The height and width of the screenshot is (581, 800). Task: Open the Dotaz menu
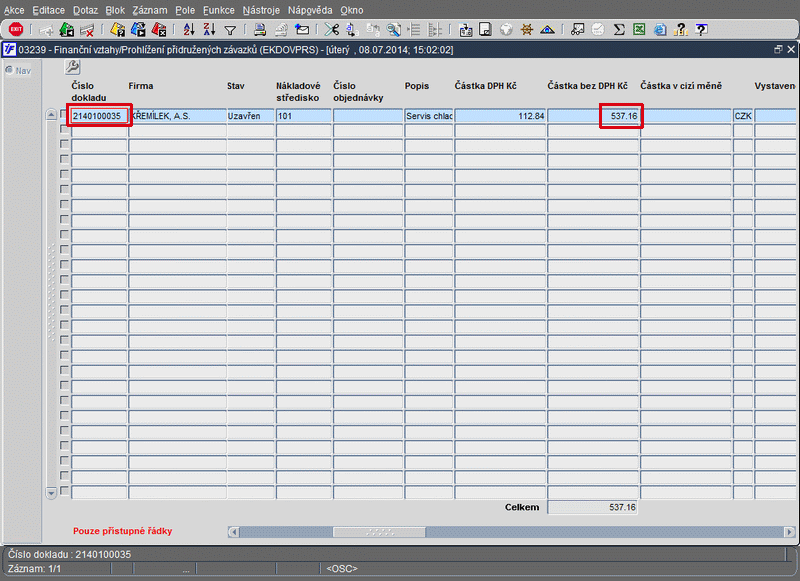85,10
